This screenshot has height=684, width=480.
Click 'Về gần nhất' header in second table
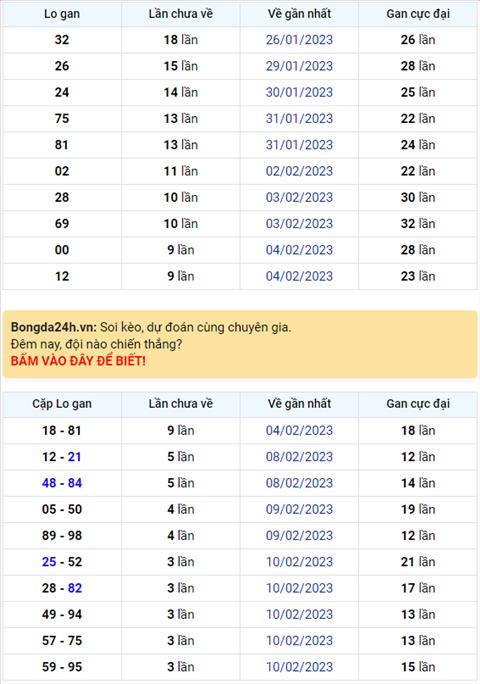[299, 404]
